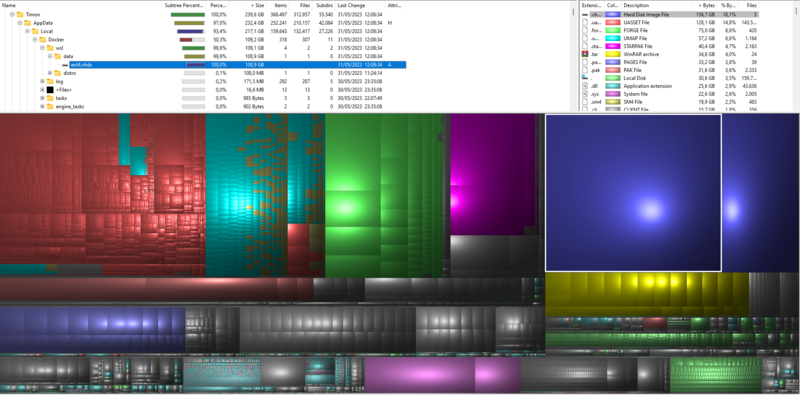Click the magenta STARPAK File color swatch
The height and width of the screenshot is (395, 800).
coord(612,46)
